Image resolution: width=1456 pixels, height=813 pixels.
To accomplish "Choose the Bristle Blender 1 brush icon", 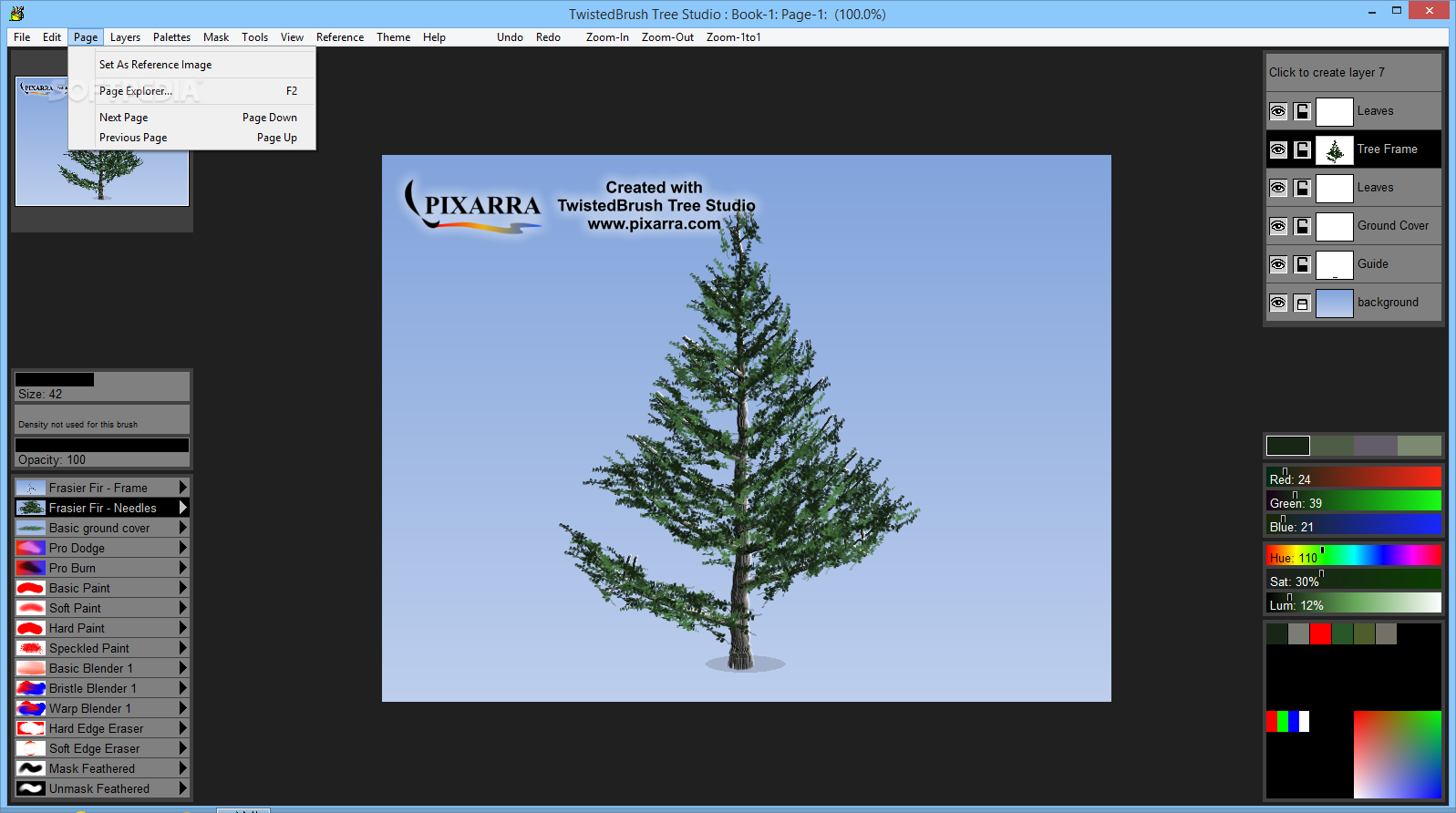I will [31, 688].
